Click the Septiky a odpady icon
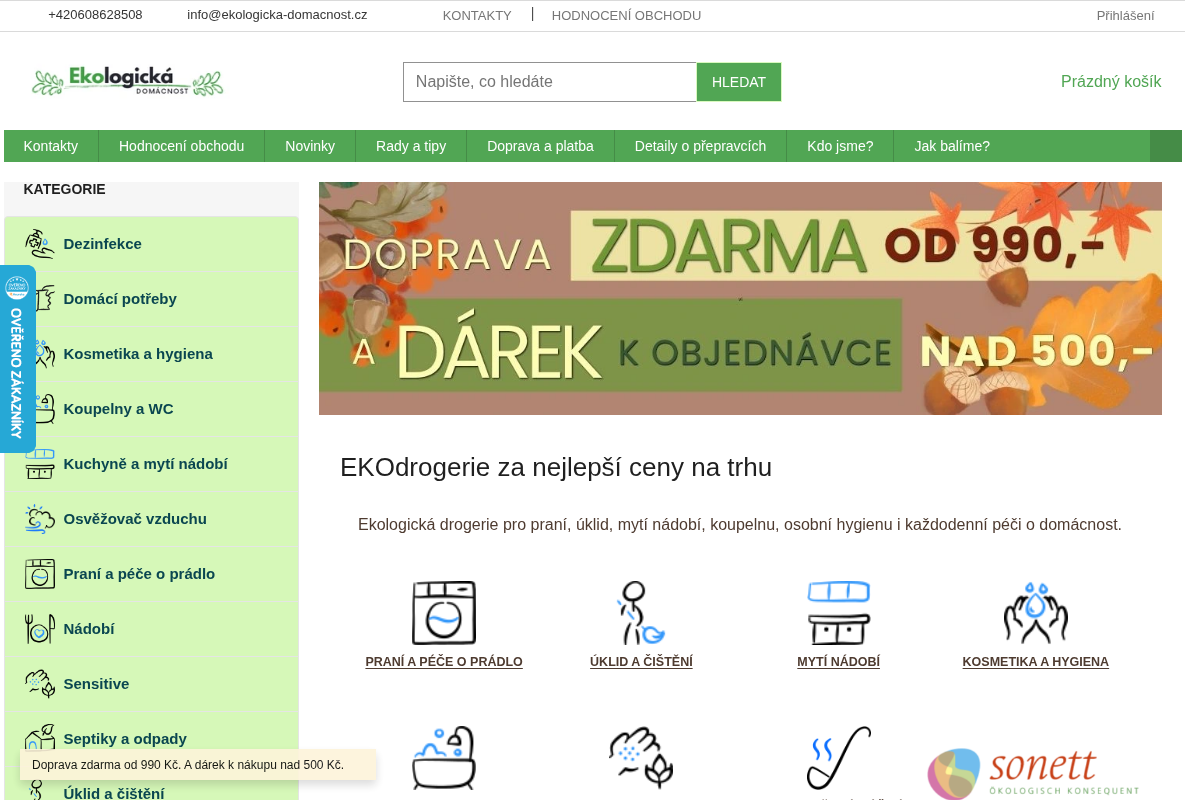 [x=40, y=738]
